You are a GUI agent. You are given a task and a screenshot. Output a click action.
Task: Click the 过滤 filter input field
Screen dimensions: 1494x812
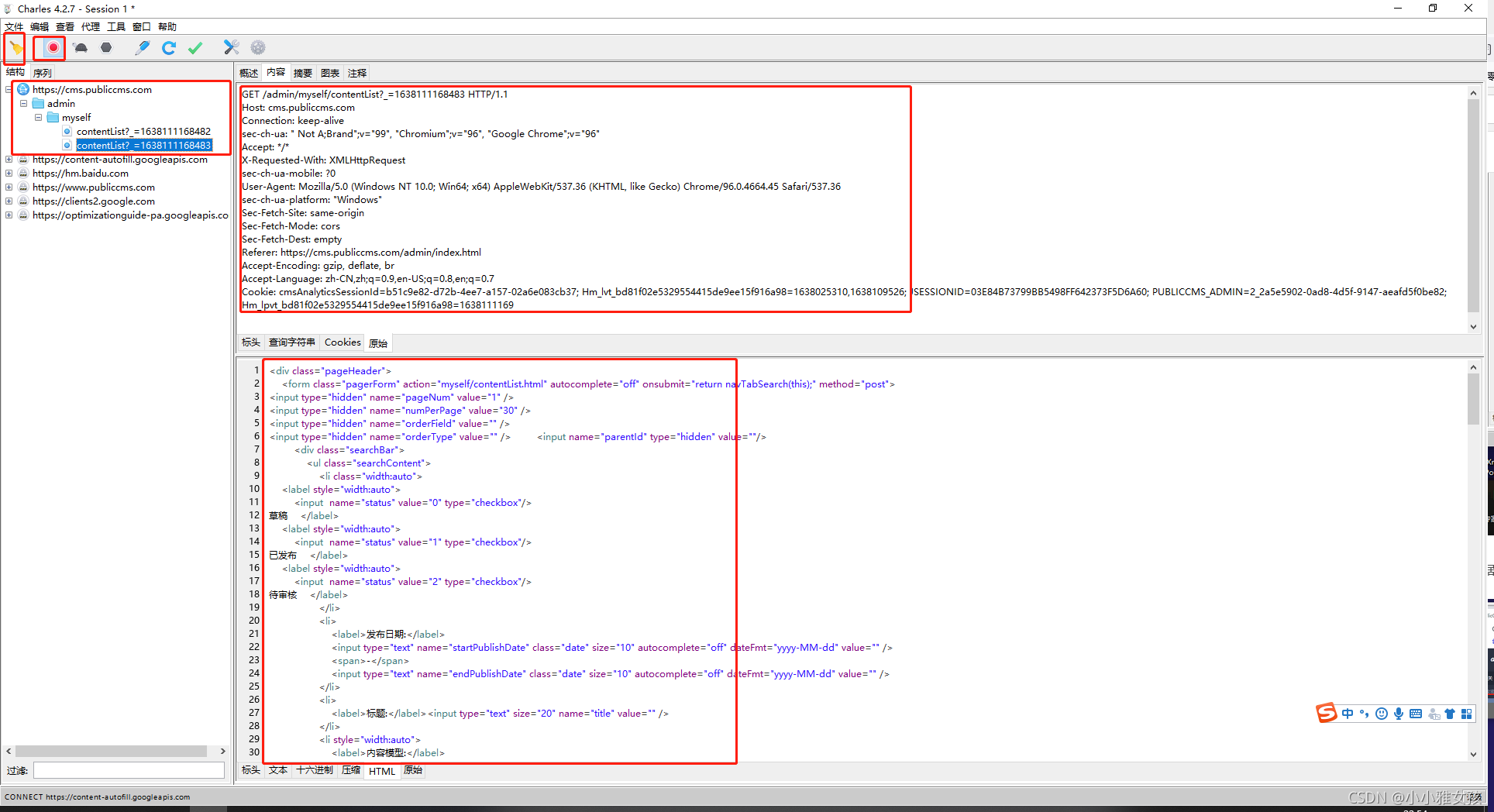point(129,770)
